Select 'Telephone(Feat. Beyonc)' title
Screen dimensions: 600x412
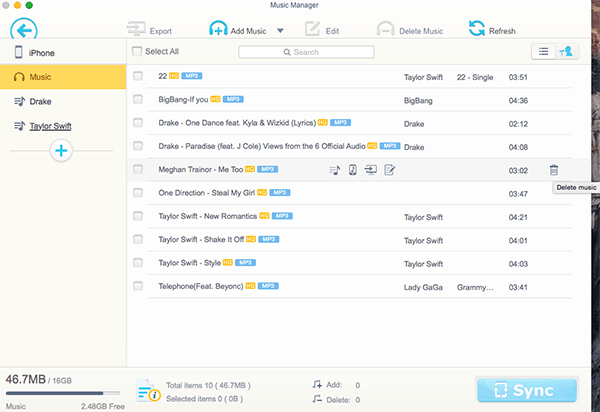[x=201, y=286]
